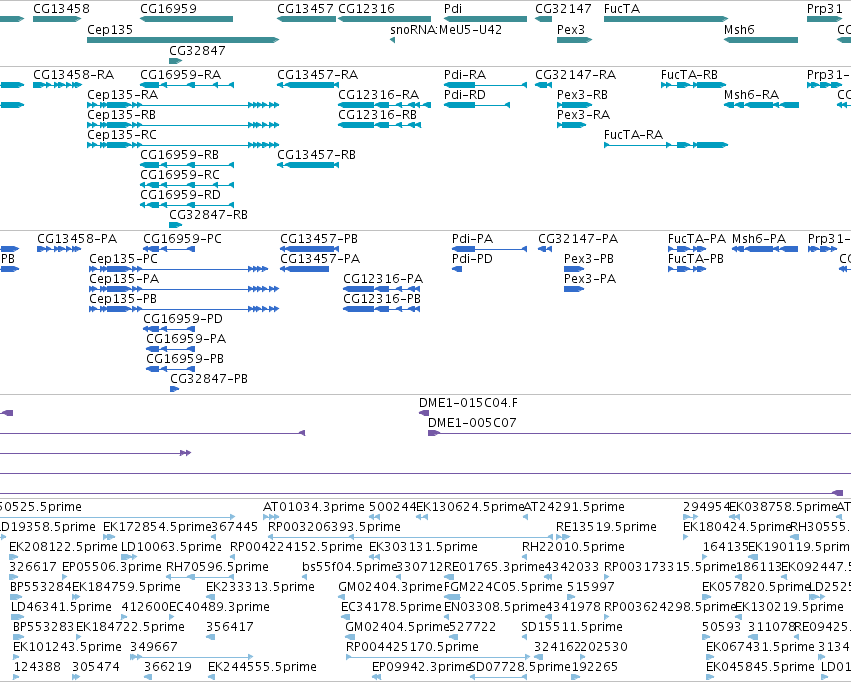
Task: Click the AT01034.3prime EST label
Action: tap(314, 507)
